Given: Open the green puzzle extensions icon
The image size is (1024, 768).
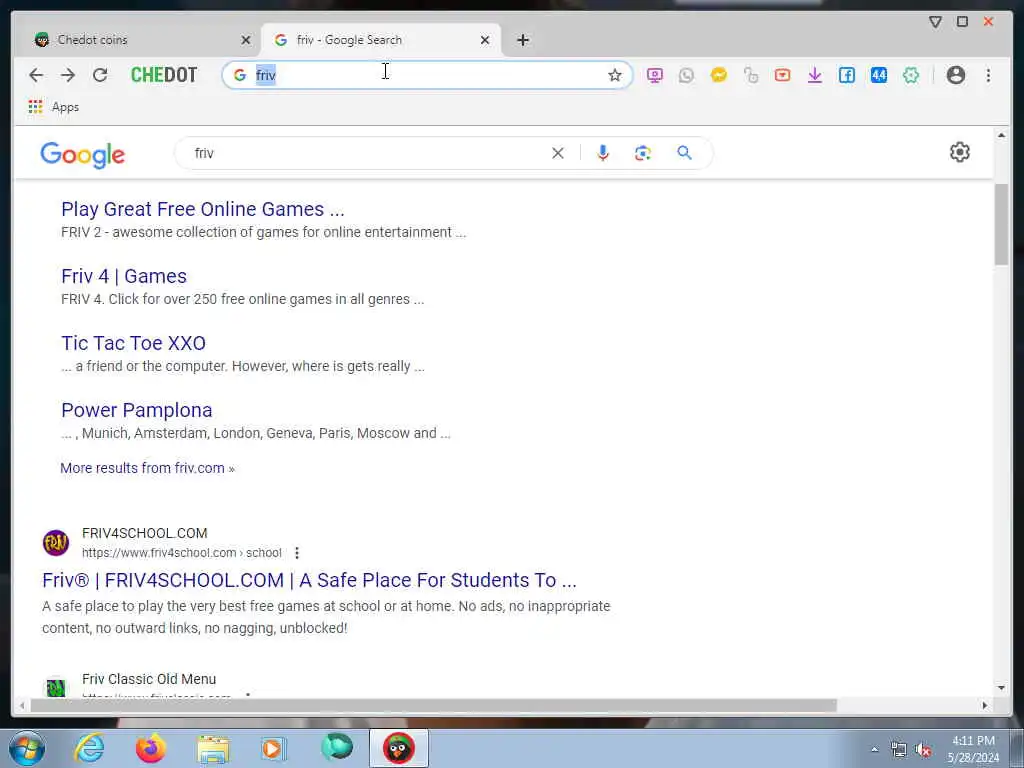Looking at the screenshot, I should pyautogui.click(x=910, y=75).
